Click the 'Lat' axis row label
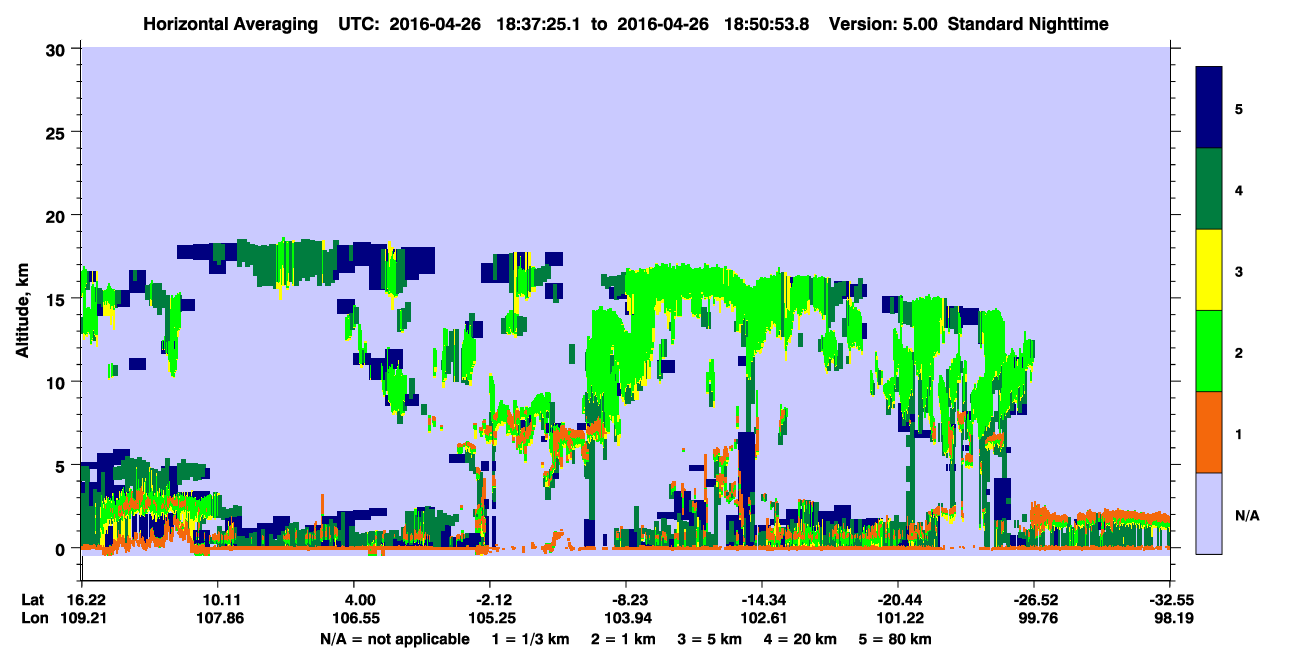 [32, 599]
